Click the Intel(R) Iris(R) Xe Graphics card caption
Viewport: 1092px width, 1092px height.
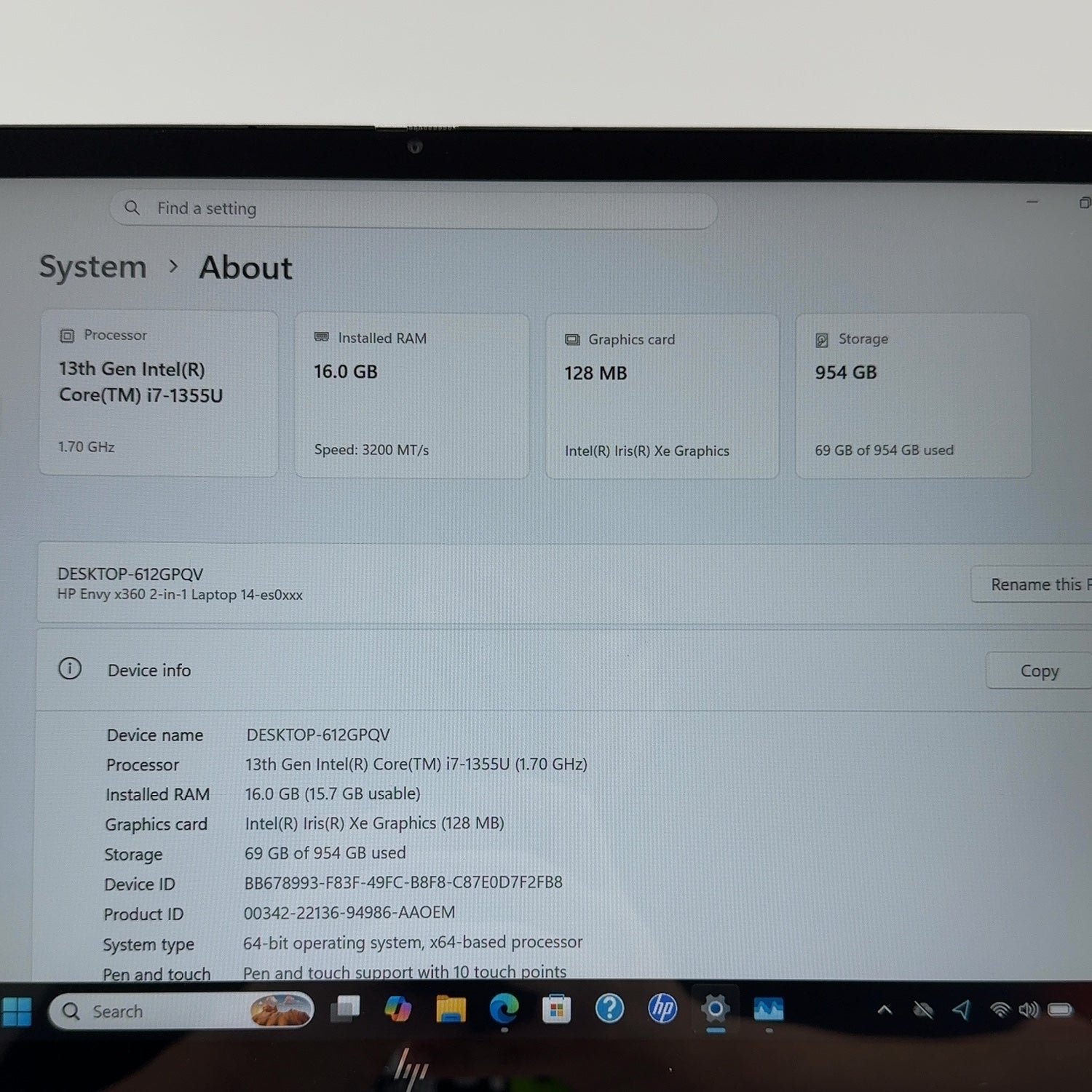click(647, 451)
